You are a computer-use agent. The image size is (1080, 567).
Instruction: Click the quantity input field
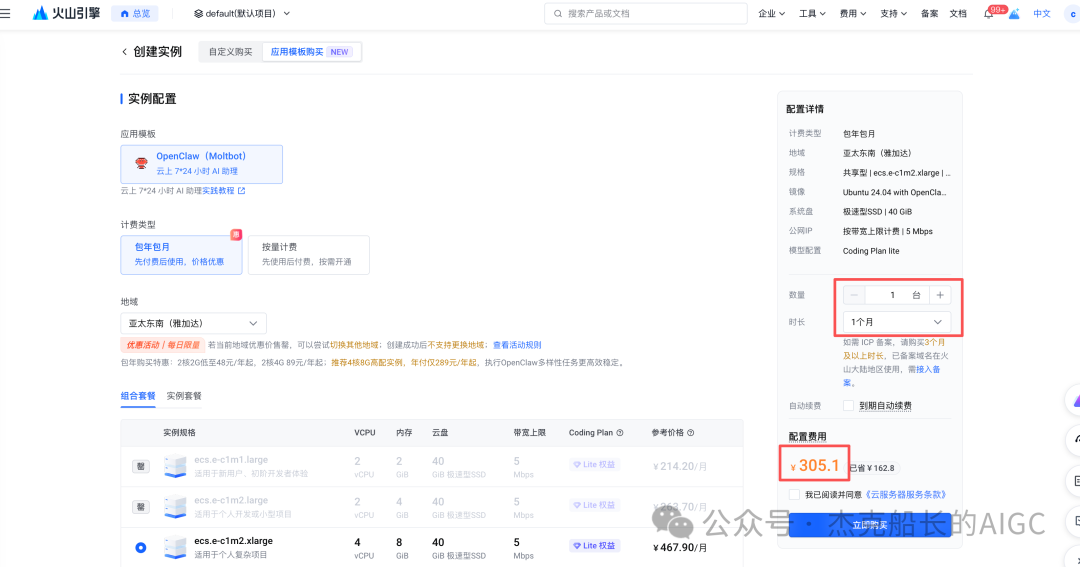pos(897,295)
